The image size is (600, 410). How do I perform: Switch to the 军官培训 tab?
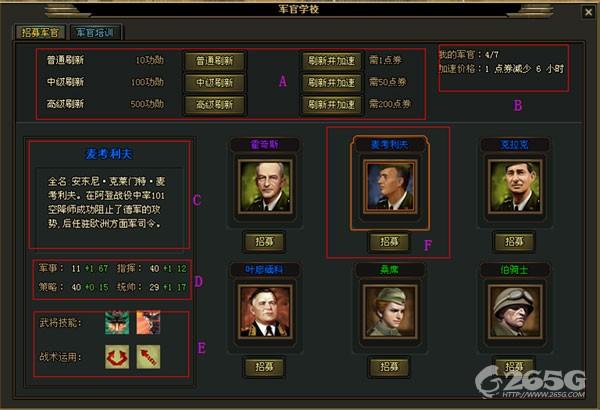coord(96,33)
